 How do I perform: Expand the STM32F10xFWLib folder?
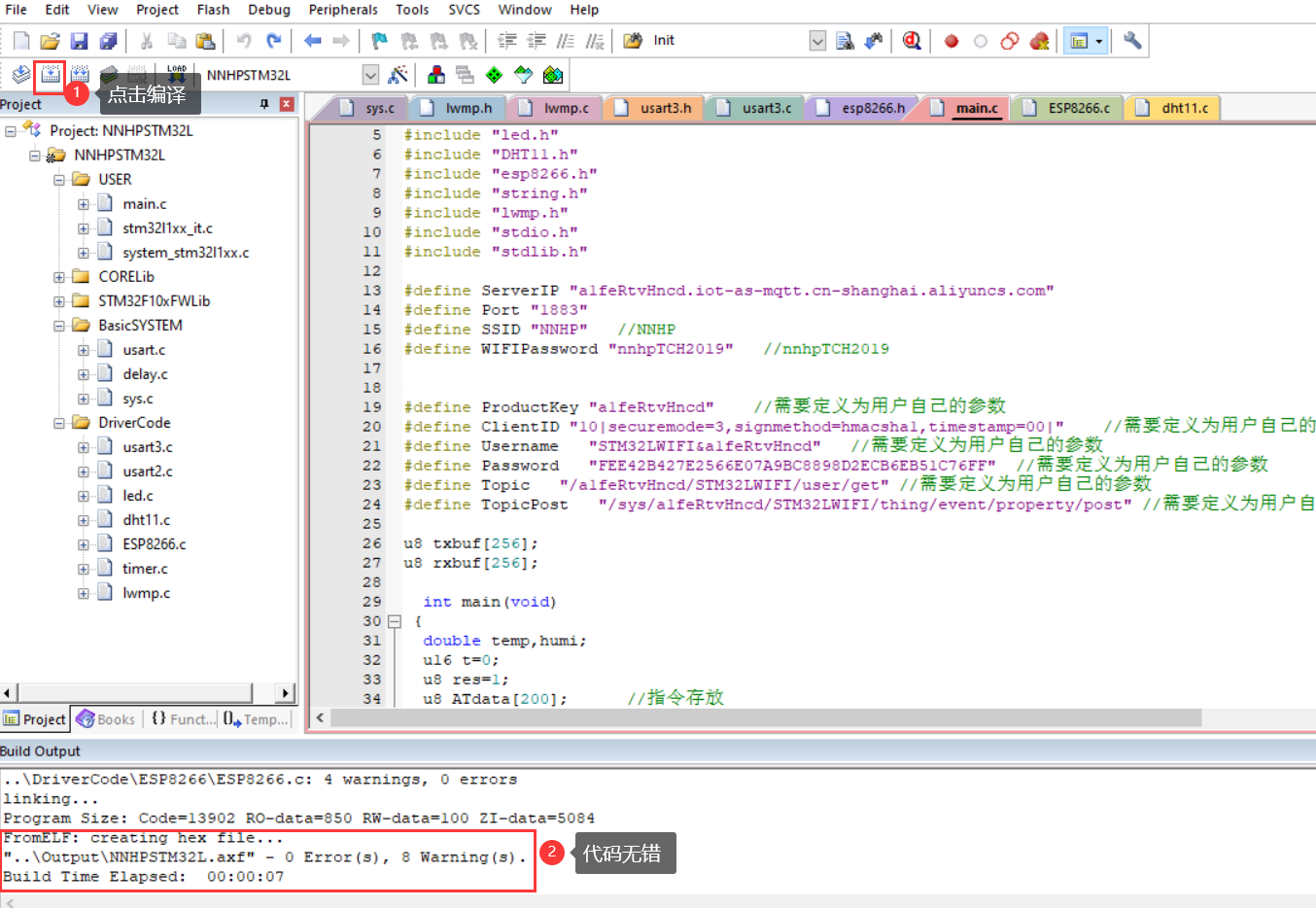pyautogui.click(x=59, y=301)
